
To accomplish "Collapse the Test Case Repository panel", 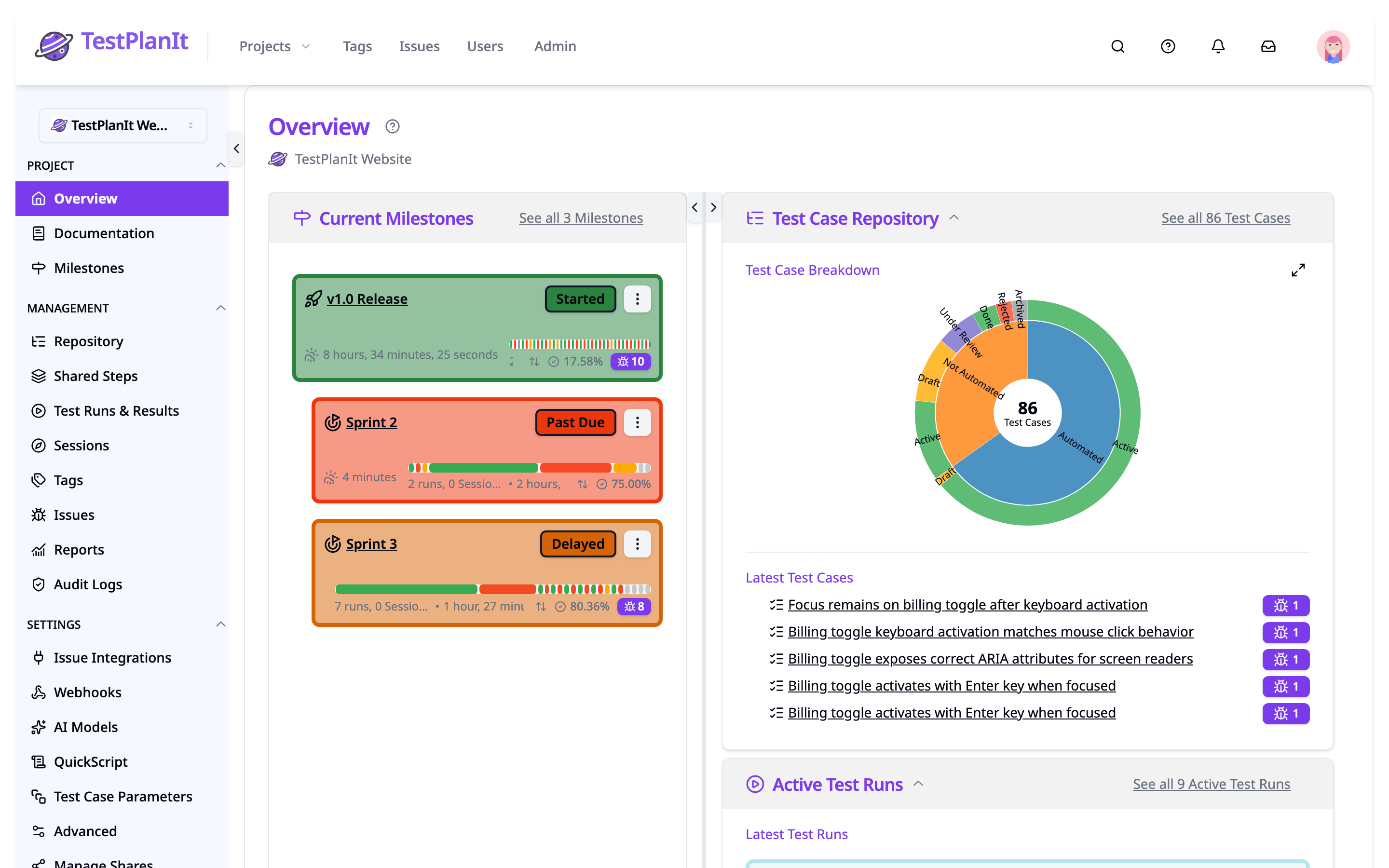I will tap(954, 217).
